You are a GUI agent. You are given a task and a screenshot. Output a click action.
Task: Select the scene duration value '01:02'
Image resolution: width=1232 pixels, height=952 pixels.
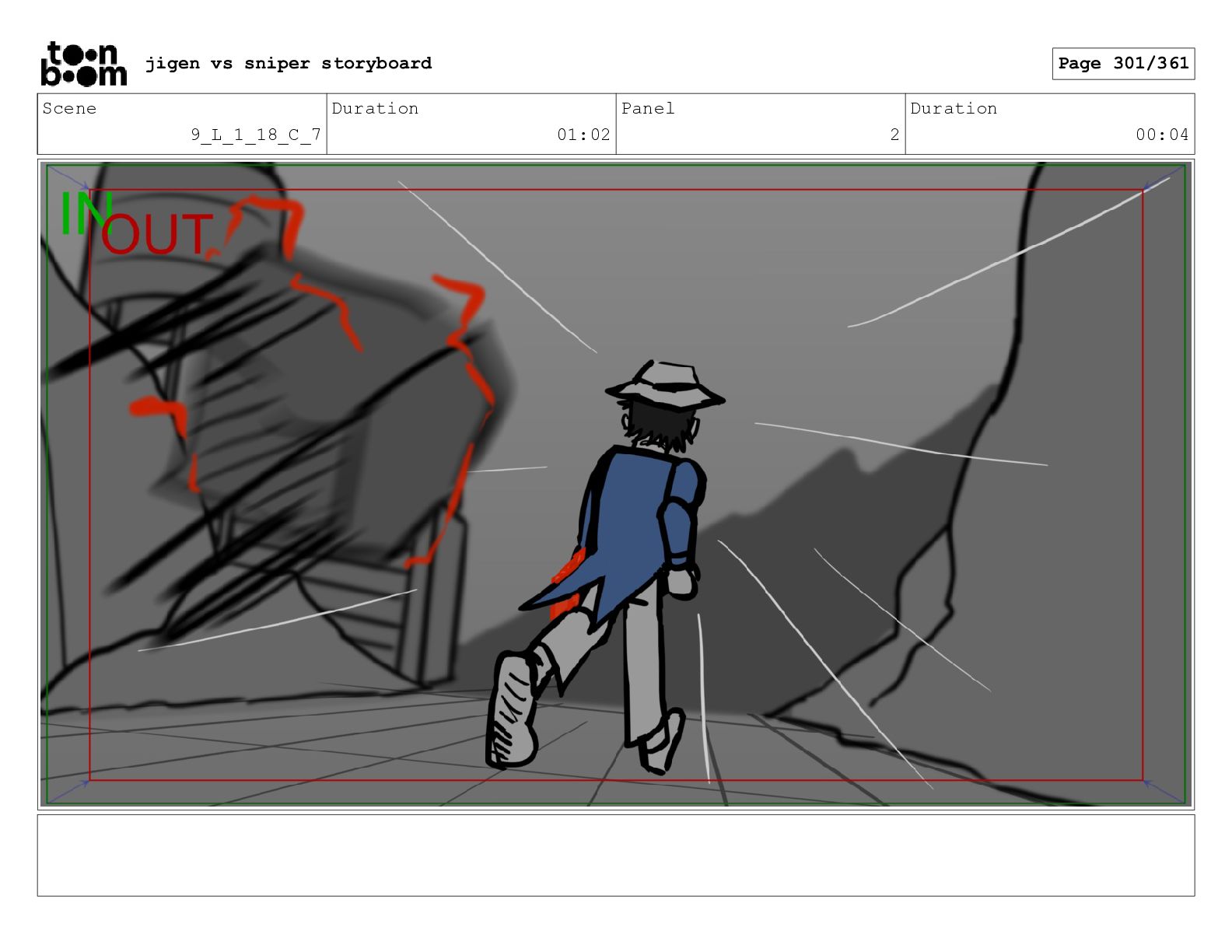tap(583, 135)
